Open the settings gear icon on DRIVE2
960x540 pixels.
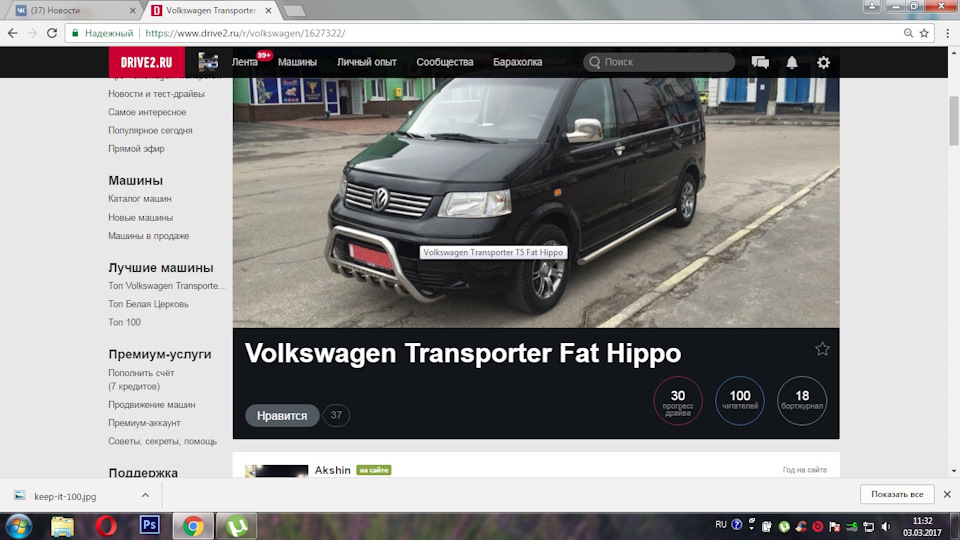point(823,62)
